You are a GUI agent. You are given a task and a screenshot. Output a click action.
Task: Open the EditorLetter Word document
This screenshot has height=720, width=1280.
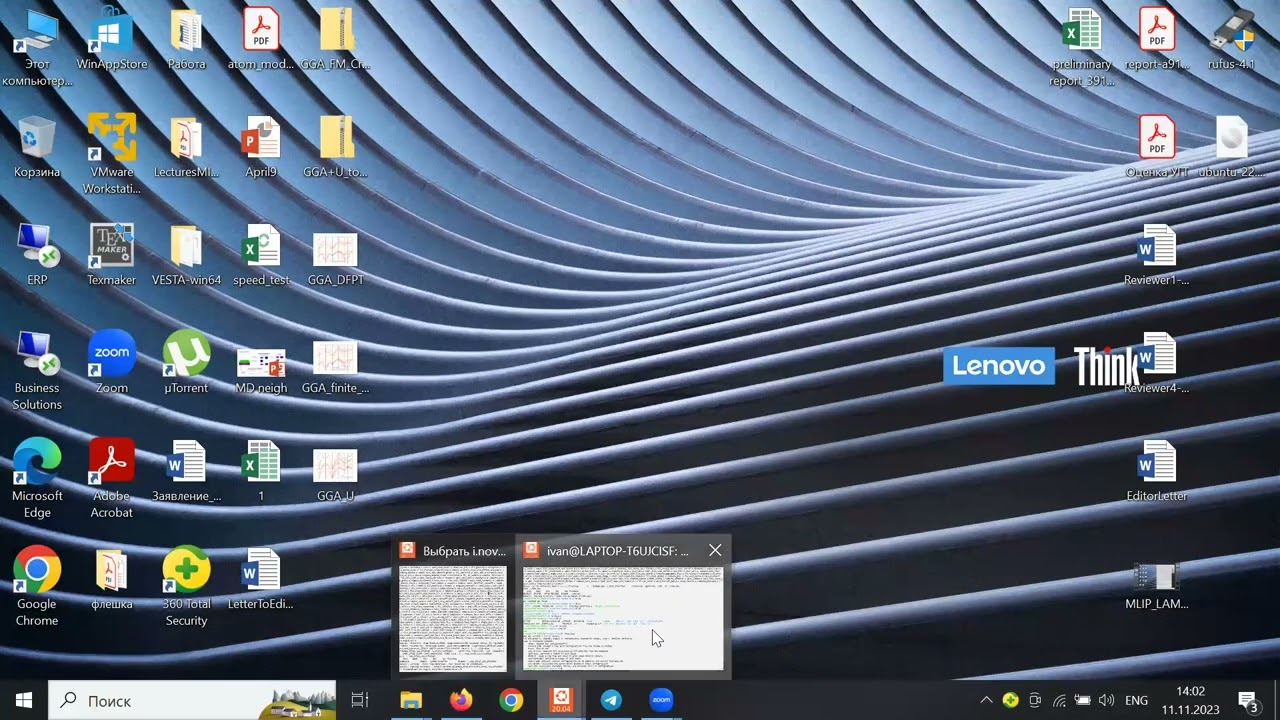(x=1157, y=472)
